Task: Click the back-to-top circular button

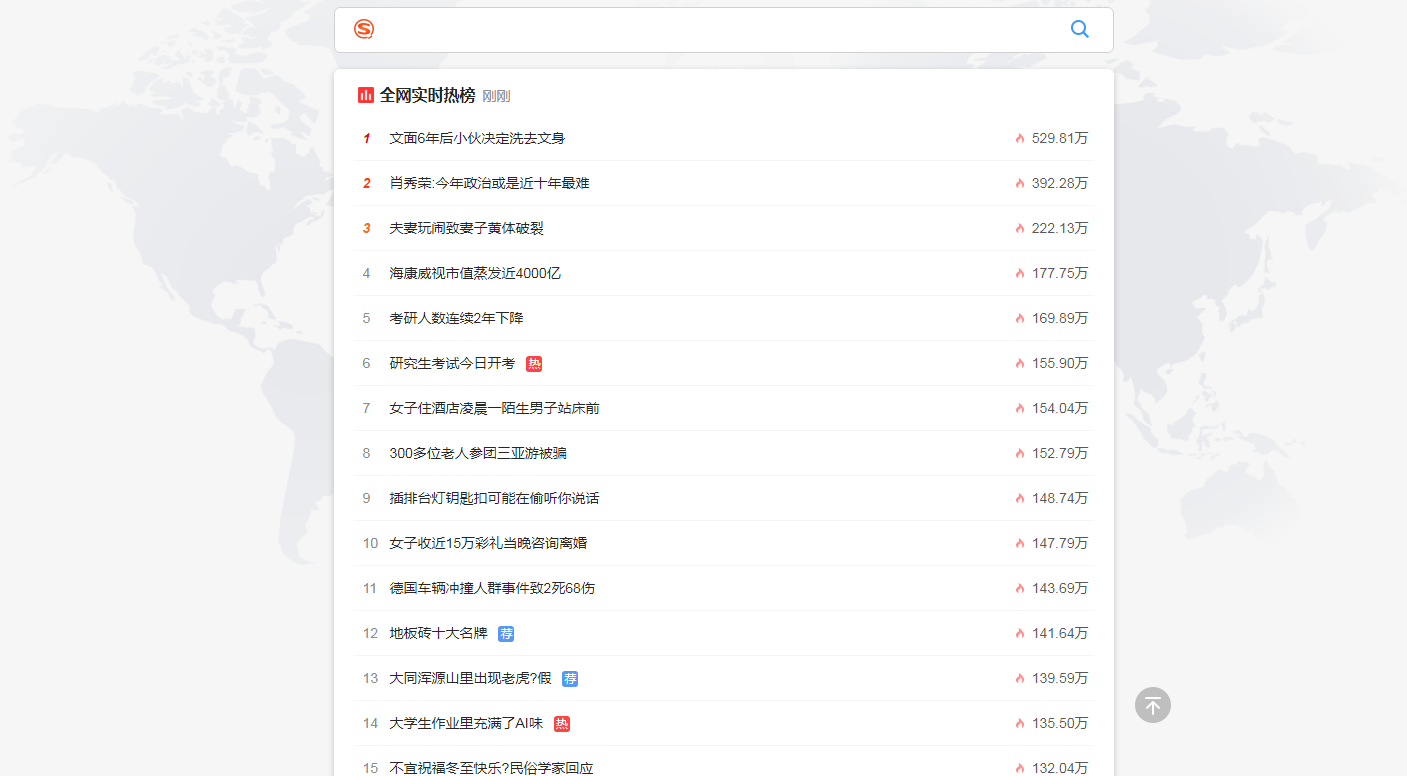Action: point(1152,705)
